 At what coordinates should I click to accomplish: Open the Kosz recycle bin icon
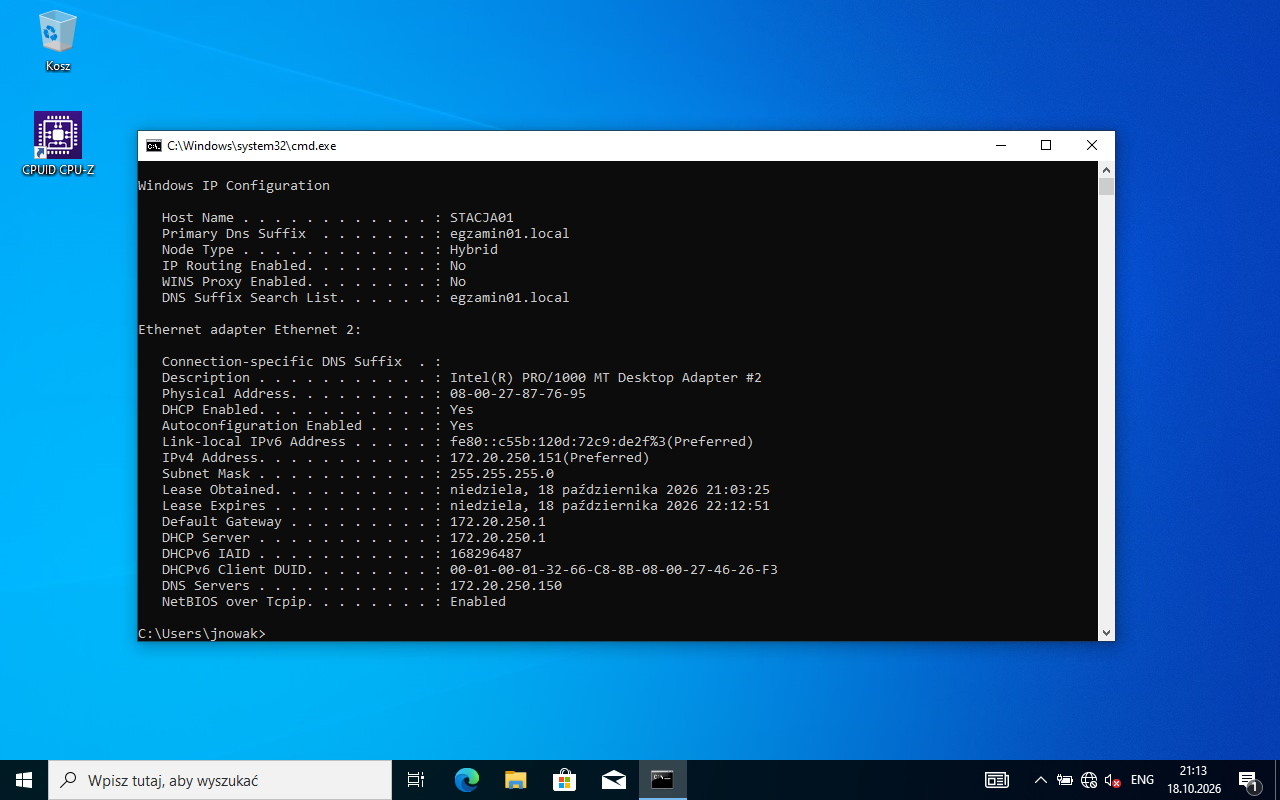point(58,41)
